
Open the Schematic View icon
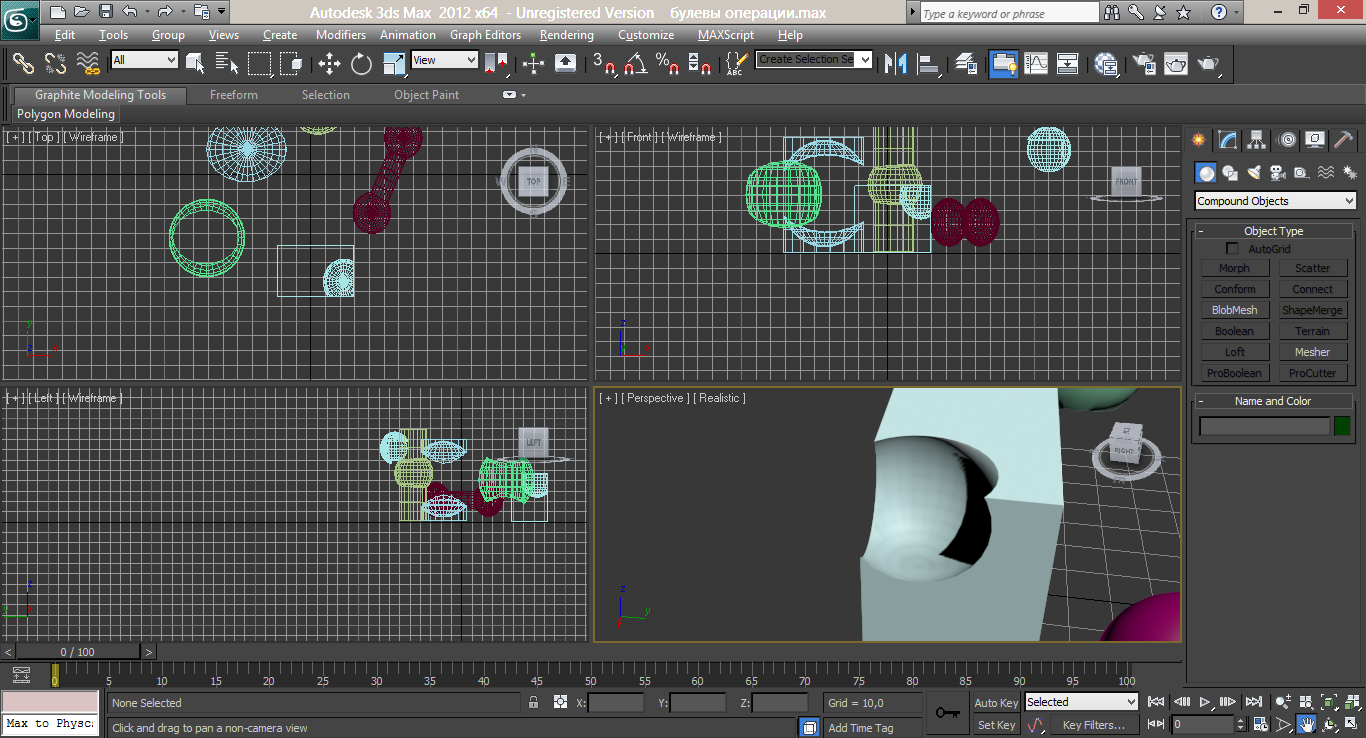pyautogui.click(x=1068, y=63)
